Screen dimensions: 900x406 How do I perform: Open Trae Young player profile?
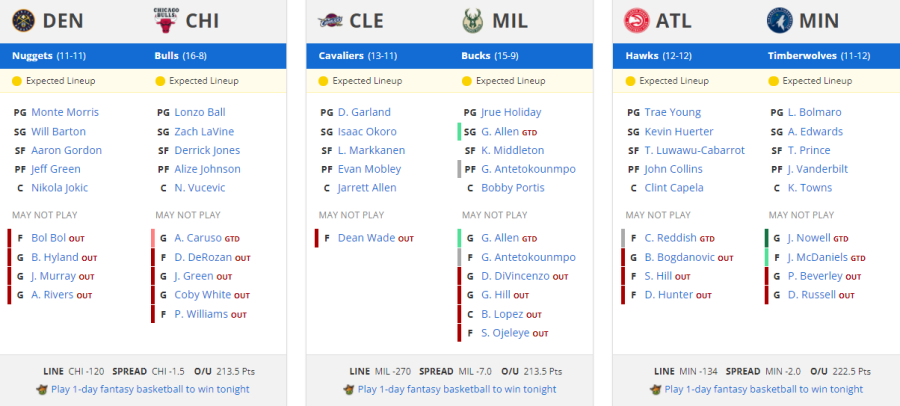[x=673, y=113]
